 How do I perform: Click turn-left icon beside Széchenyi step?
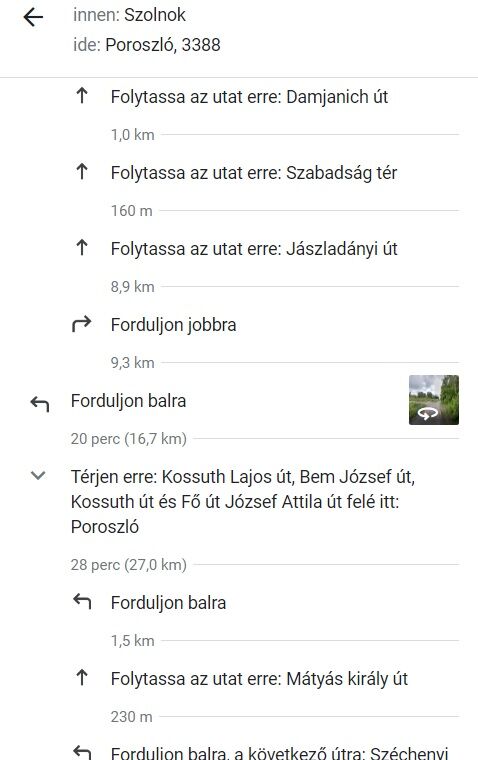click(82, 752)
